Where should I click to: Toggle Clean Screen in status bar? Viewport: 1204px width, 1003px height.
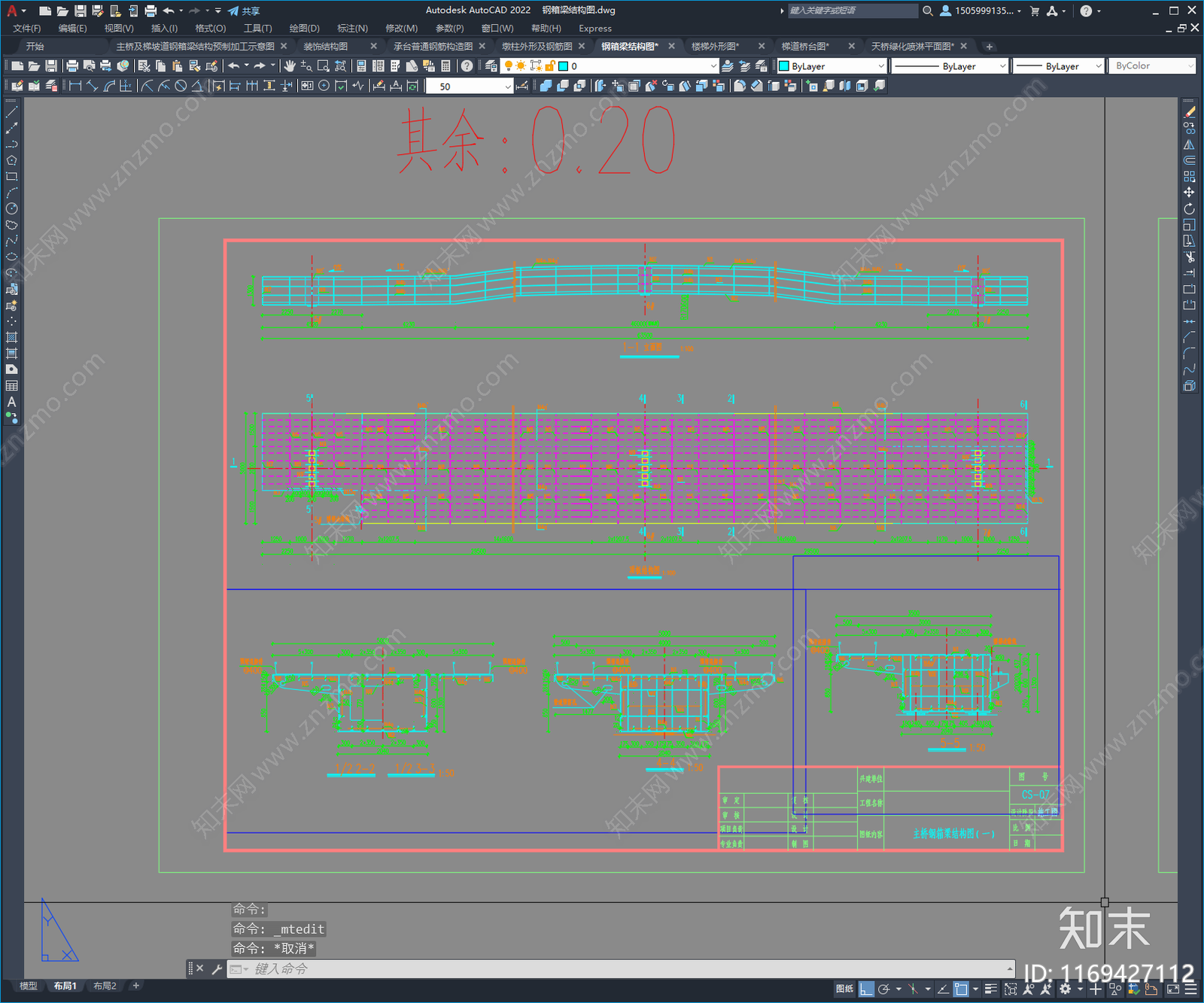[1173, 989]
